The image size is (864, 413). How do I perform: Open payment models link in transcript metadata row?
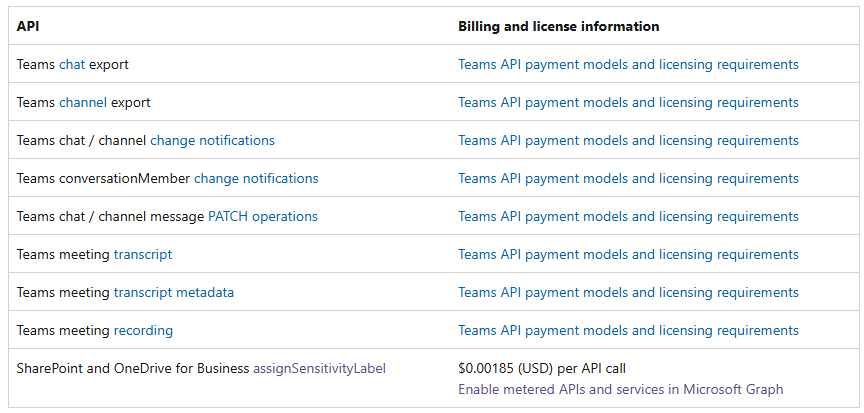click(628, 292)
